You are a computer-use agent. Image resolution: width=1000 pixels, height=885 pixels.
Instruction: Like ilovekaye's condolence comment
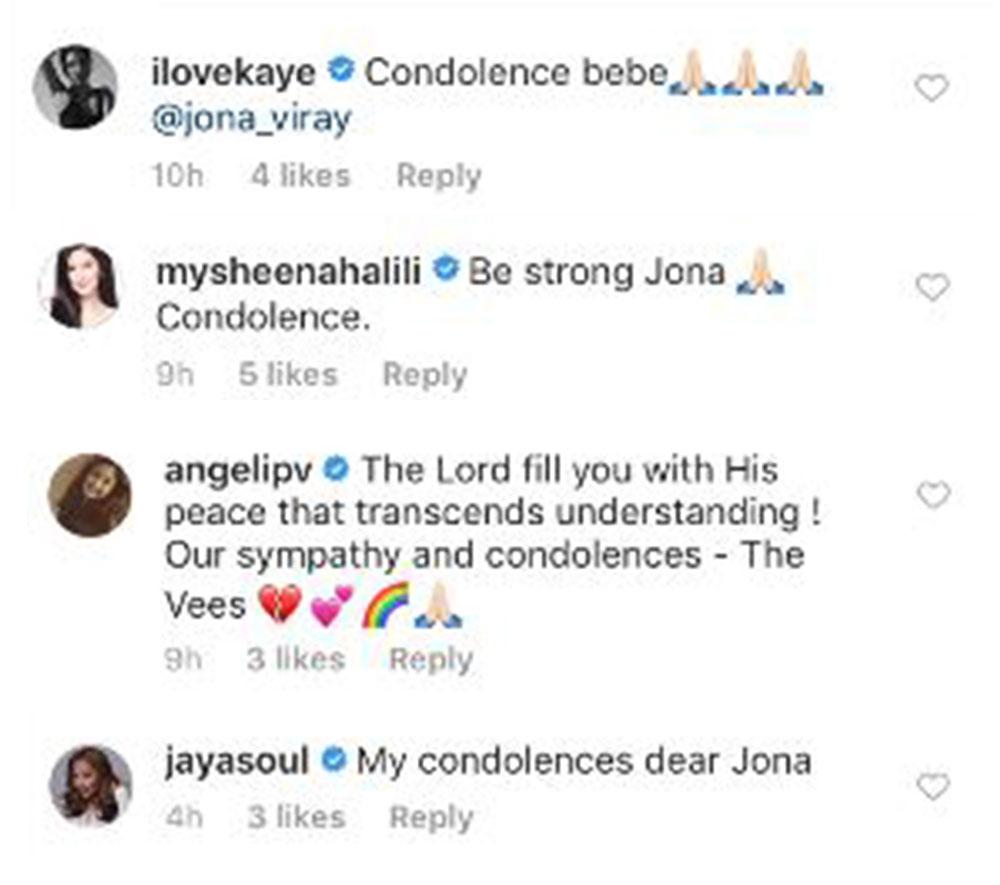[932, 89]
